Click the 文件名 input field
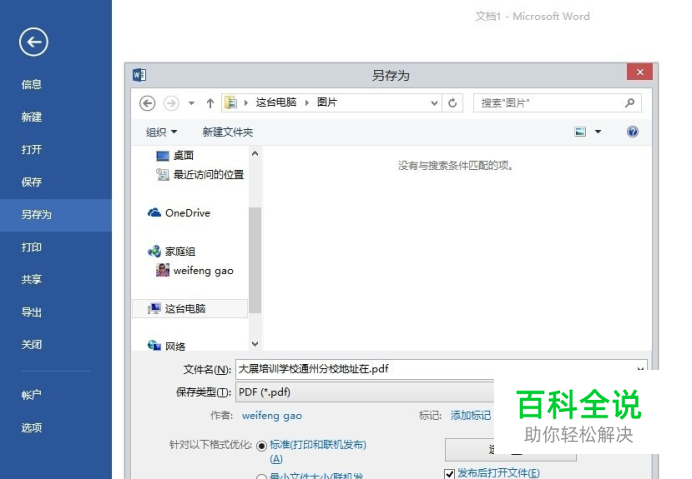The width and height of the screenshot is (692, 479). 441,369
